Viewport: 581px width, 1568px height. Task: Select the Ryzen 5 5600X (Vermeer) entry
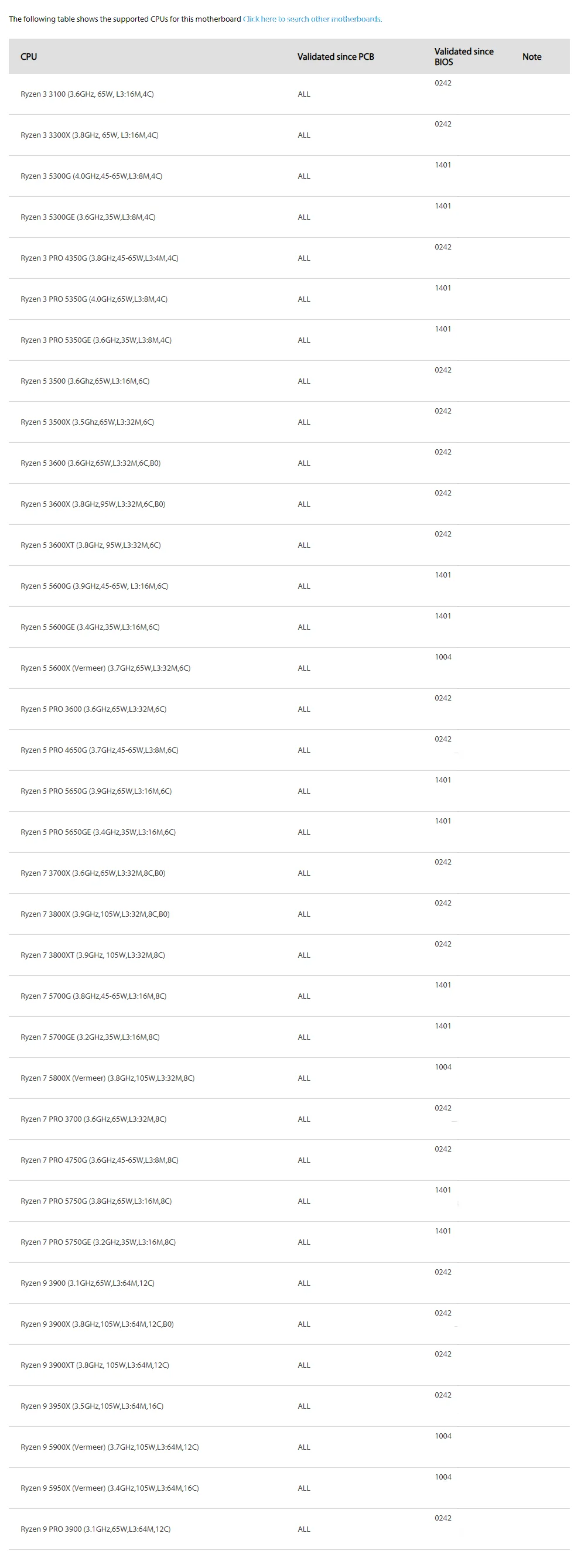click(x=105, y=668)
